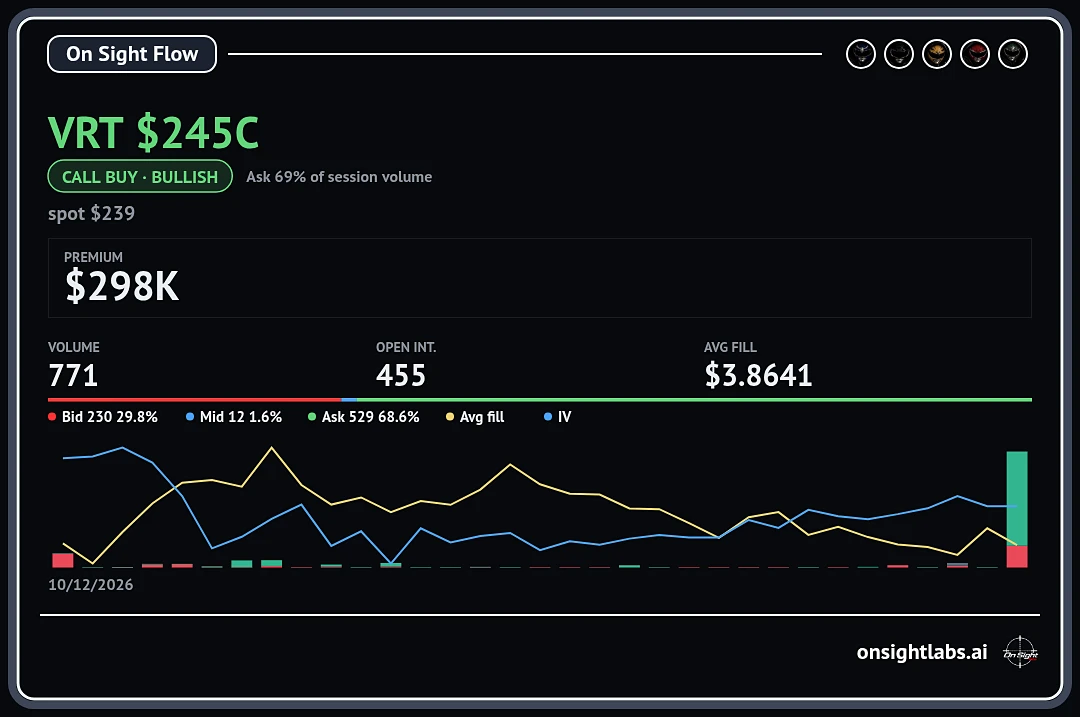The width and height of the screenshot is (1080, 717).
Task: Click the red helmet avatar icon
Action: point(975,54)
